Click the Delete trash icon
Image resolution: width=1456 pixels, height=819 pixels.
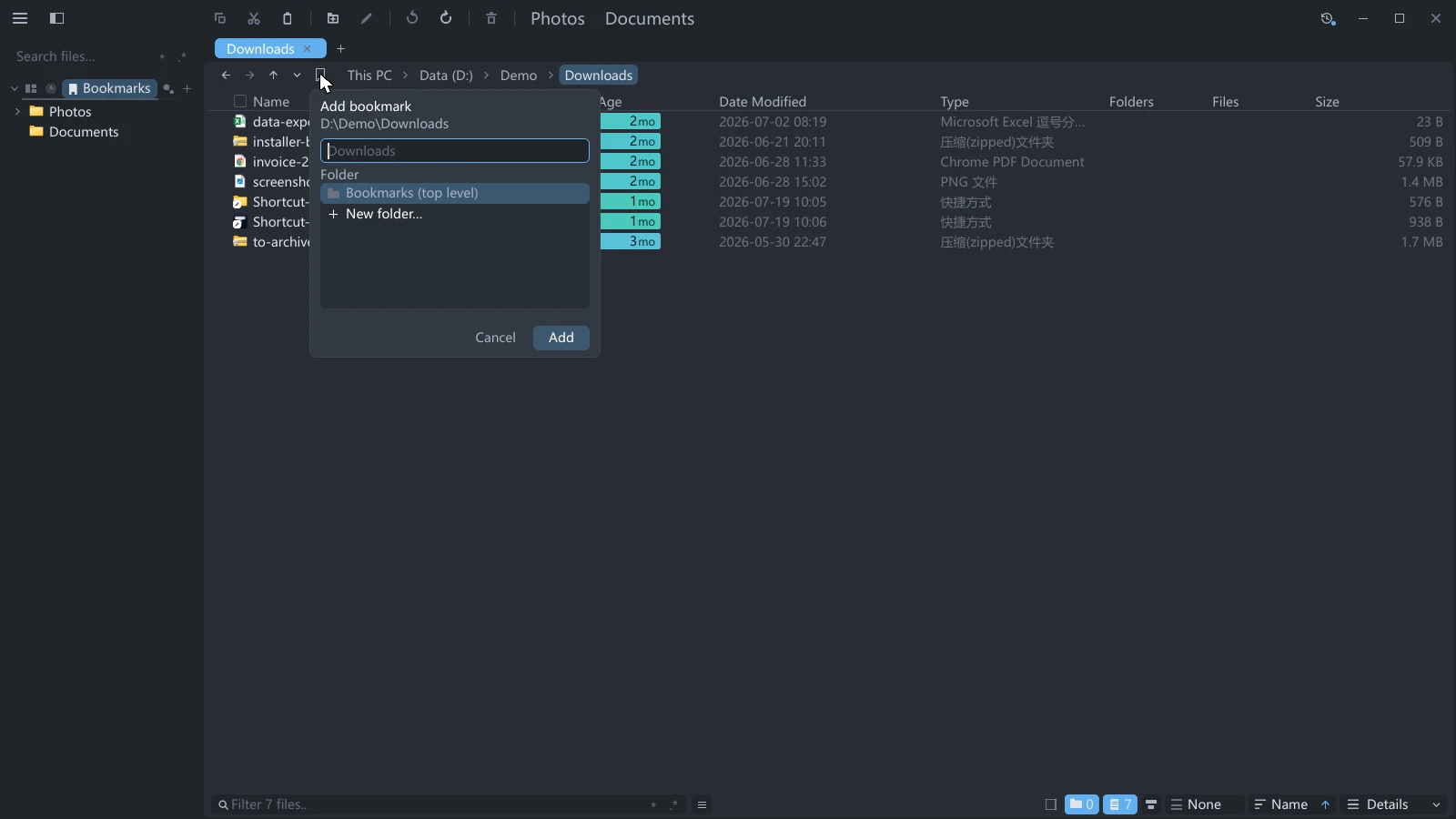coord(491,18)
